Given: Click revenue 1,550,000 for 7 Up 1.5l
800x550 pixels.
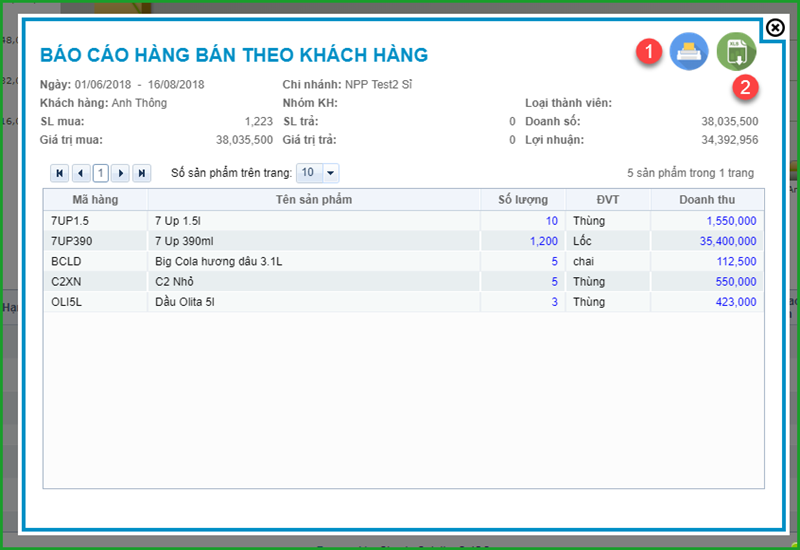Looking at the screenshot, I should pyautogui.click(x=730, y=221).
